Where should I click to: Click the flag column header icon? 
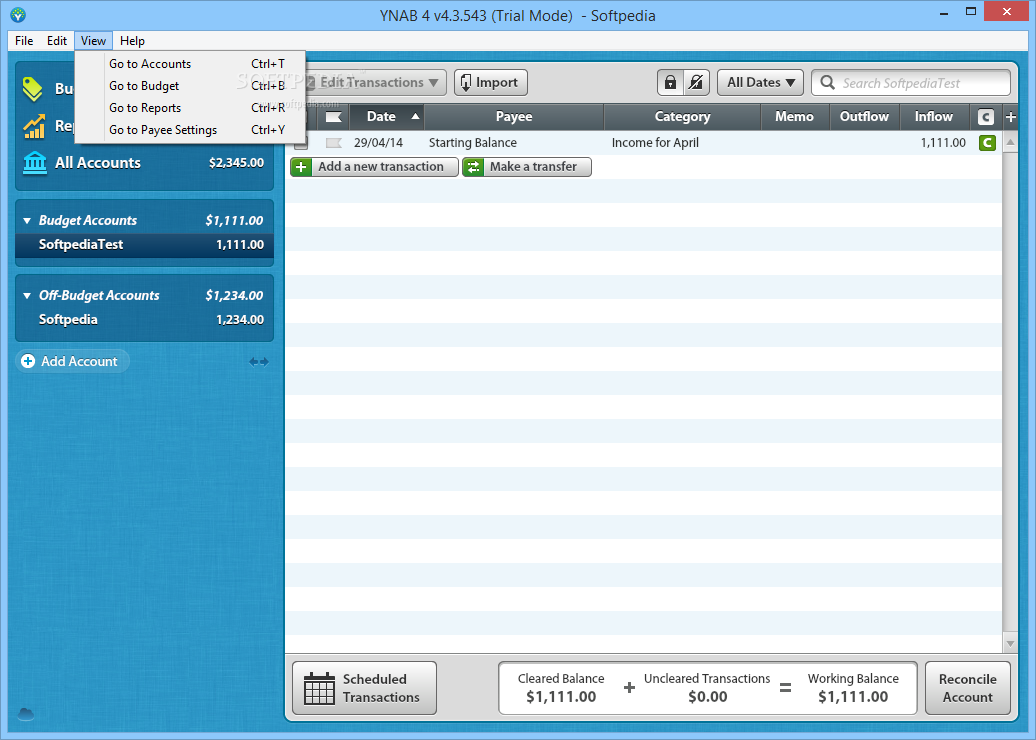pos(334,117)
